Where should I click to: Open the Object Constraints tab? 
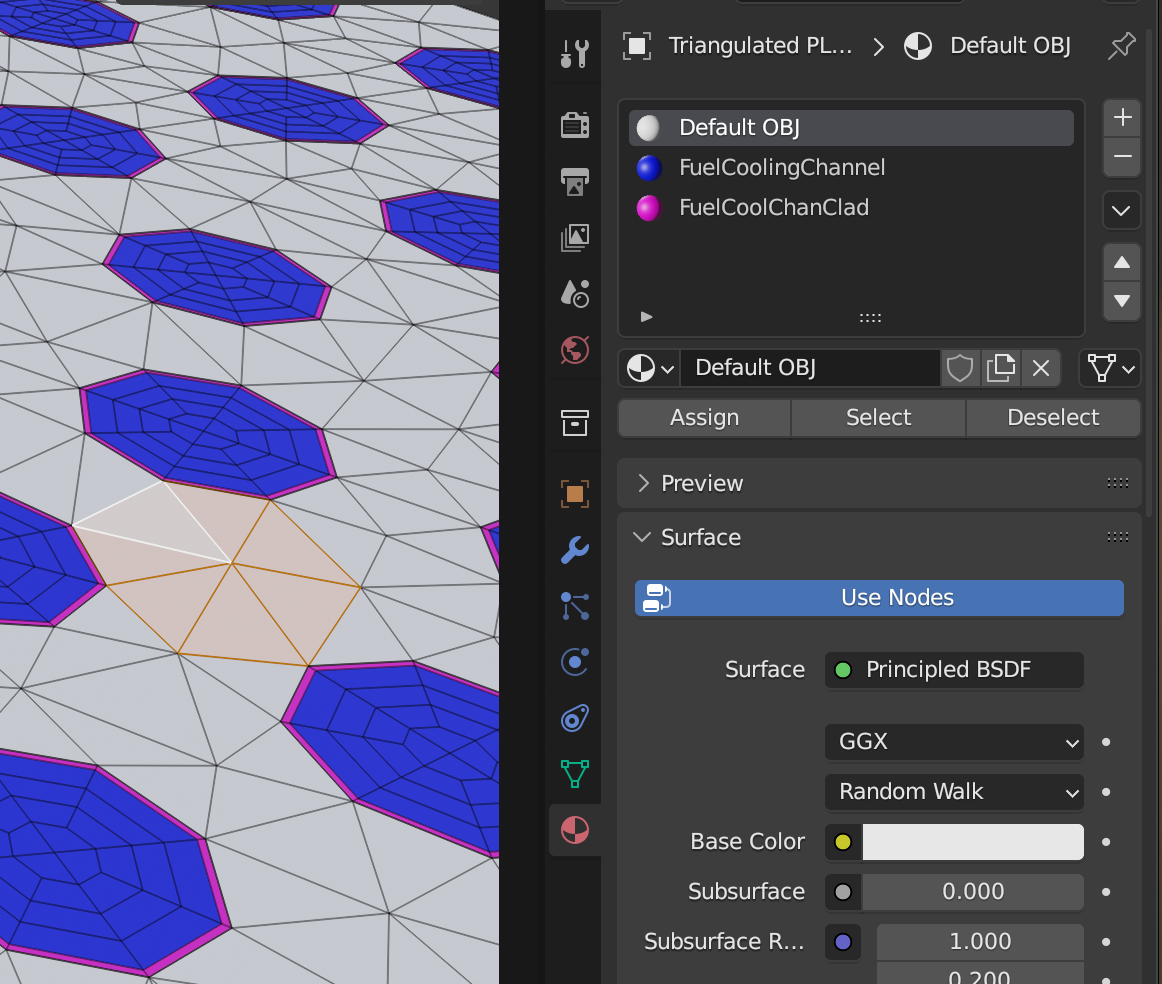(x=575, y=718)
